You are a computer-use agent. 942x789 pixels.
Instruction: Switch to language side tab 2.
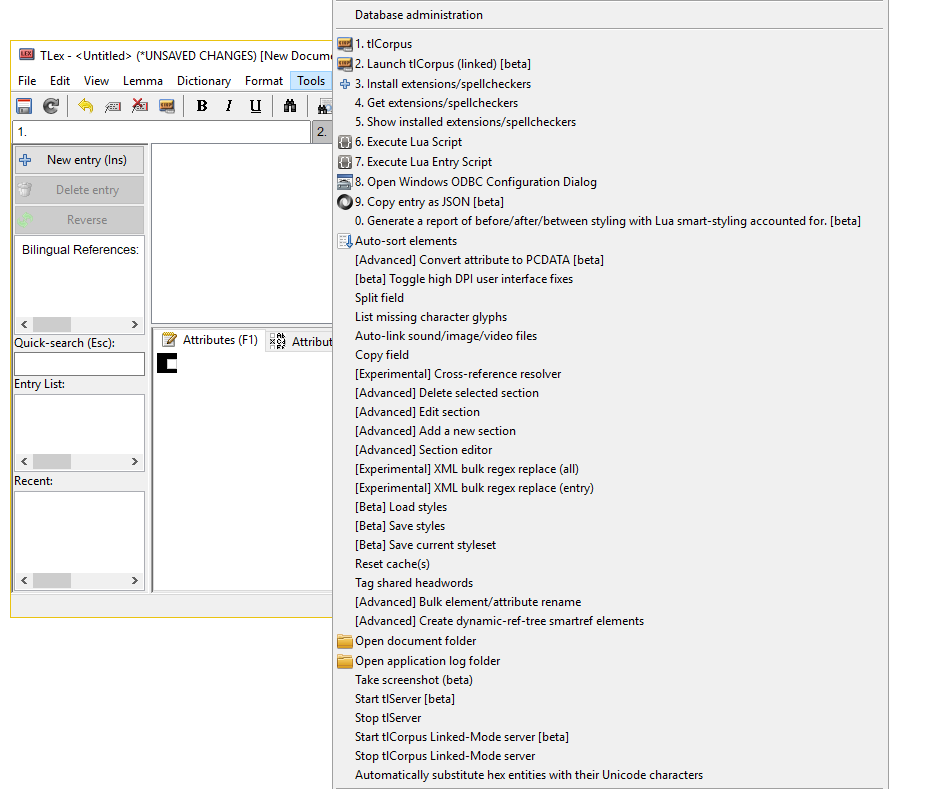(x=322, y=132)
